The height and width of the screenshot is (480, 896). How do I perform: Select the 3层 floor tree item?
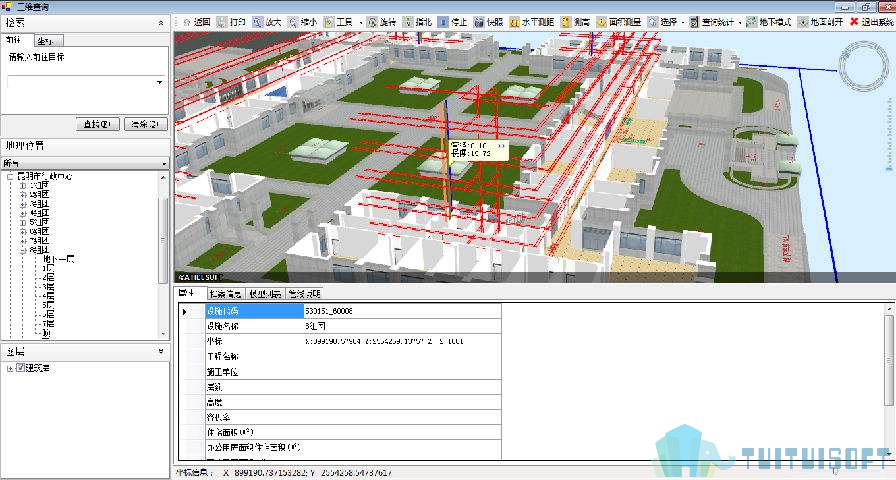coord(49,286)
